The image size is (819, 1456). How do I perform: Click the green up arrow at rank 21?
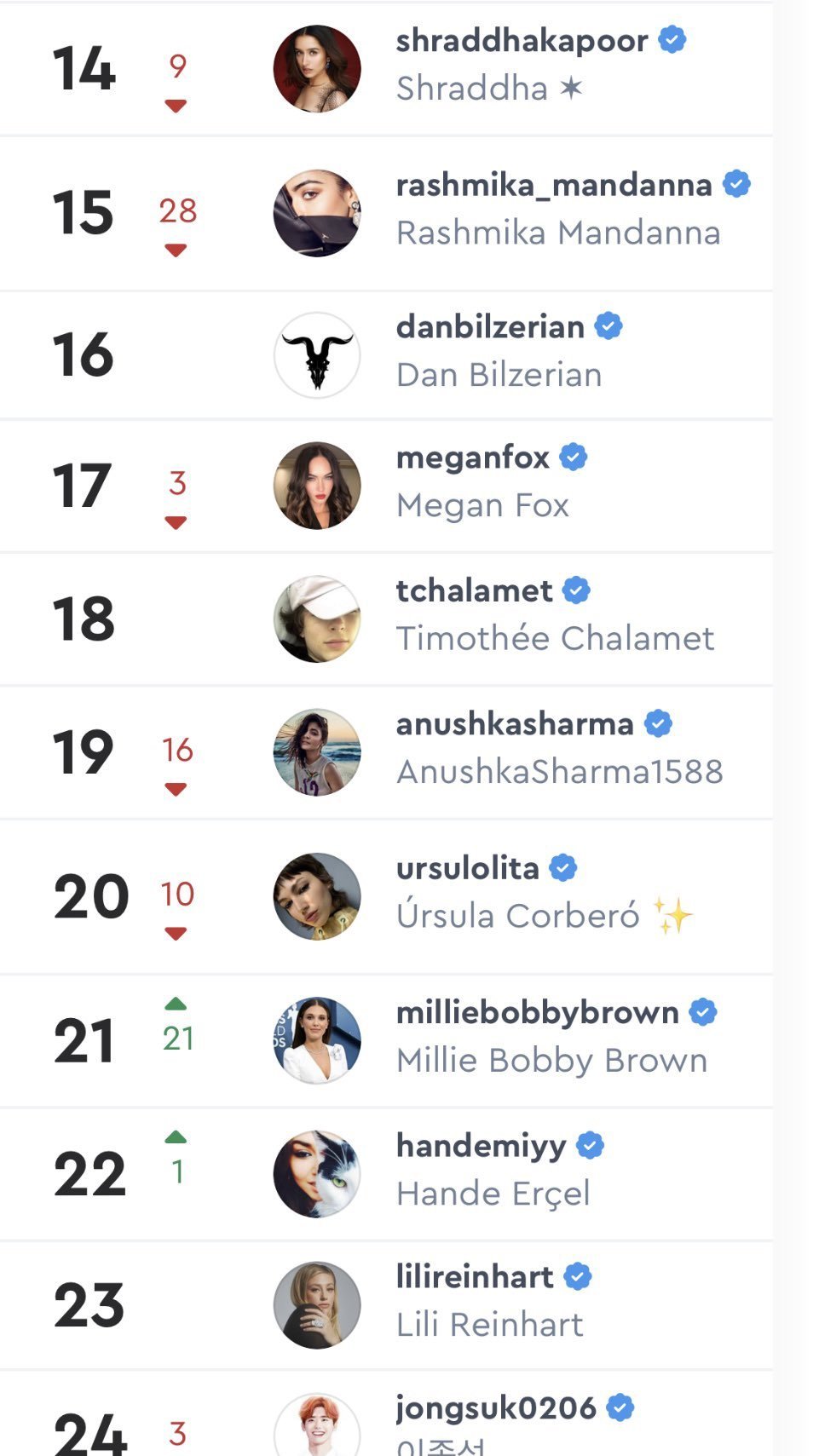pos(176,1004)
